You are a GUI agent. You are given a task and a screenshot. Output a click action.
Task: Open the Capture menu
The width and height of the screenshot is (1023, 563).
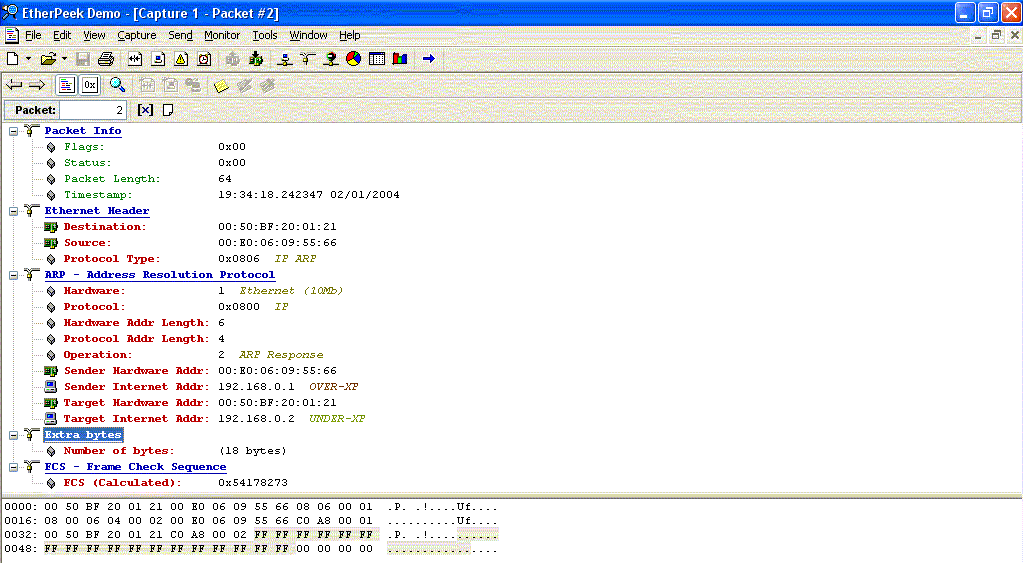pos(137,35)
